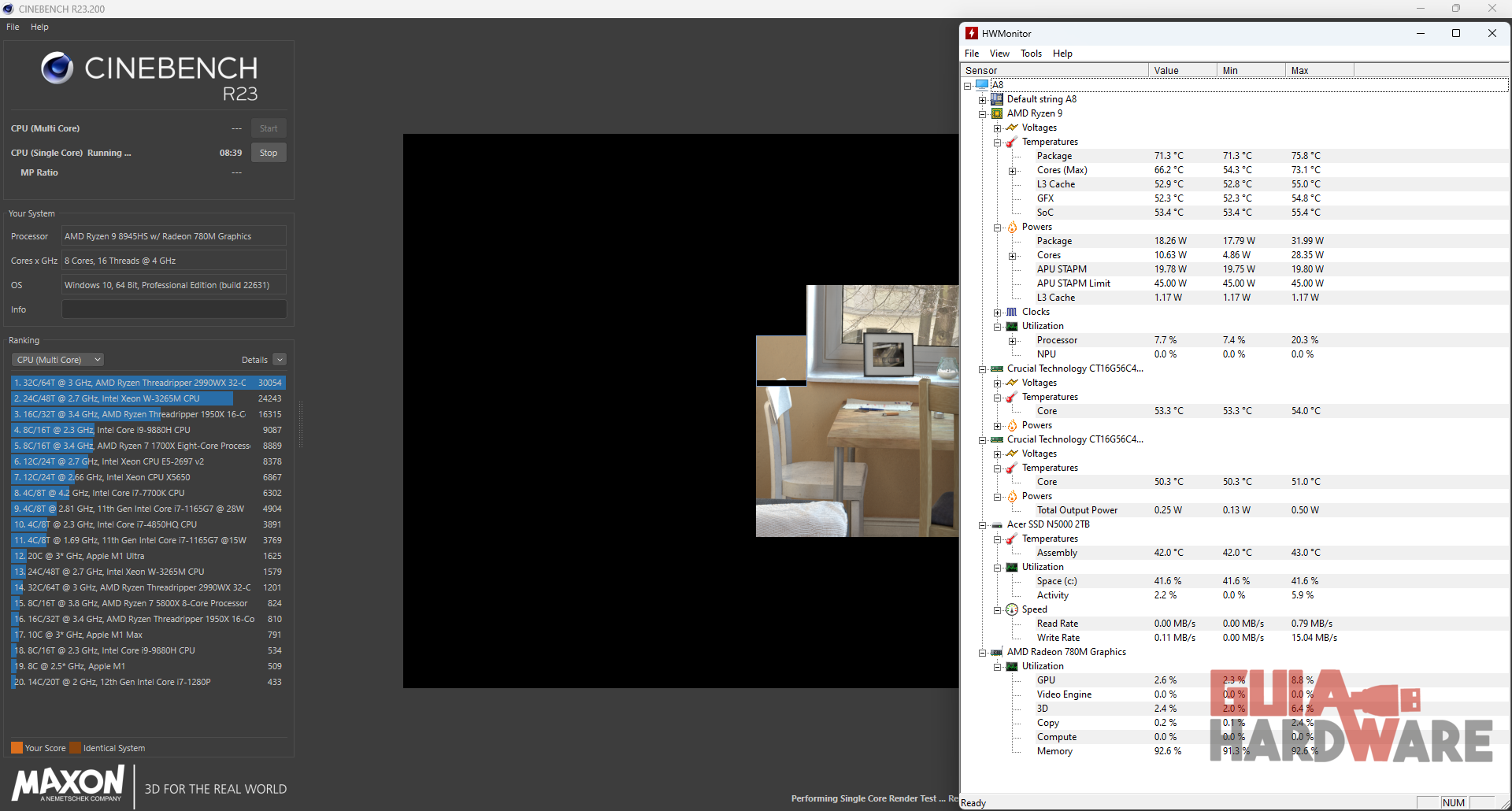Expand the Default string A8 node

pos(982,100)
